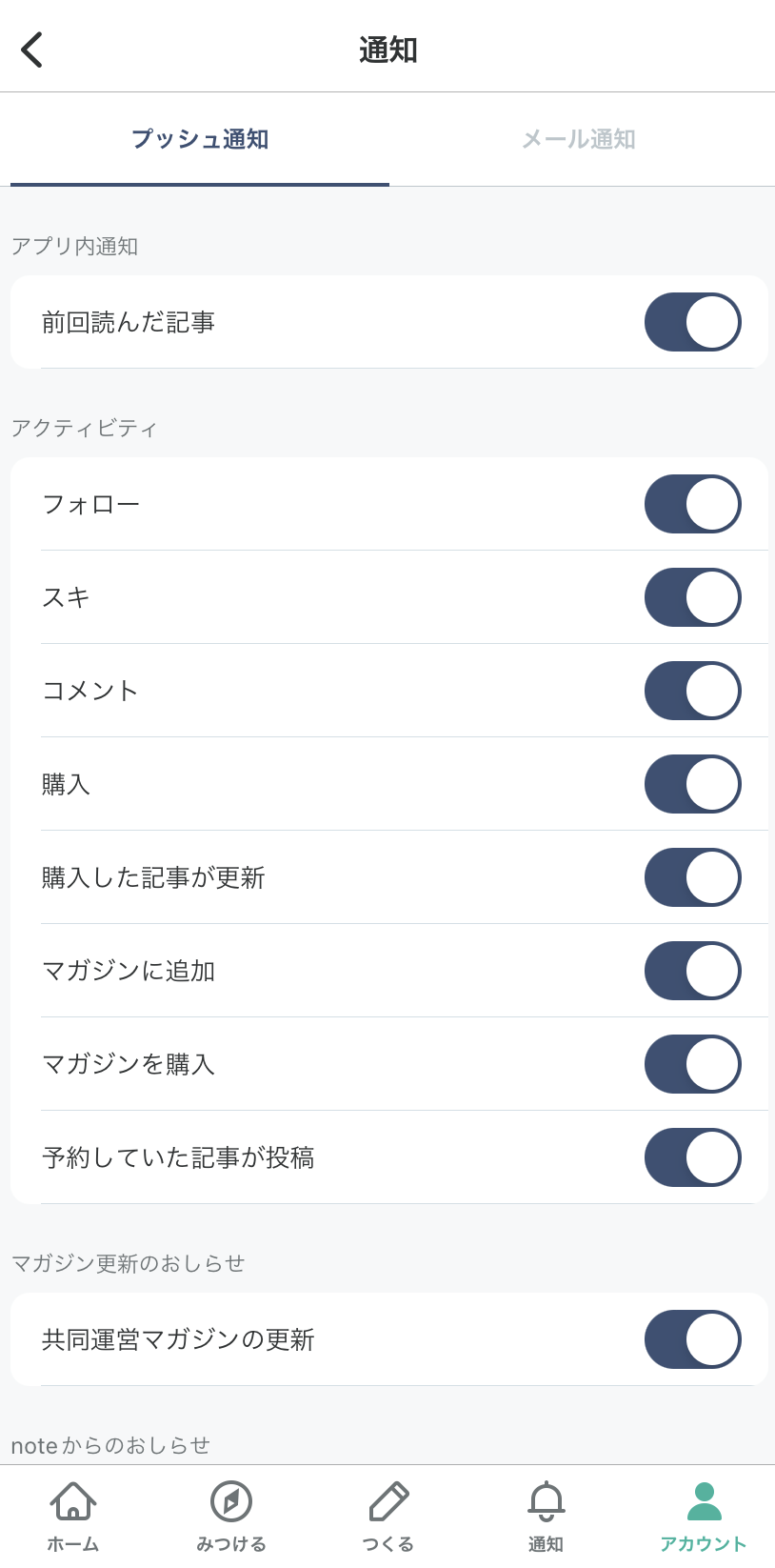775x1568 pixels.
Task: Disable the フォロー notification switch
Action: click(692, 504)
